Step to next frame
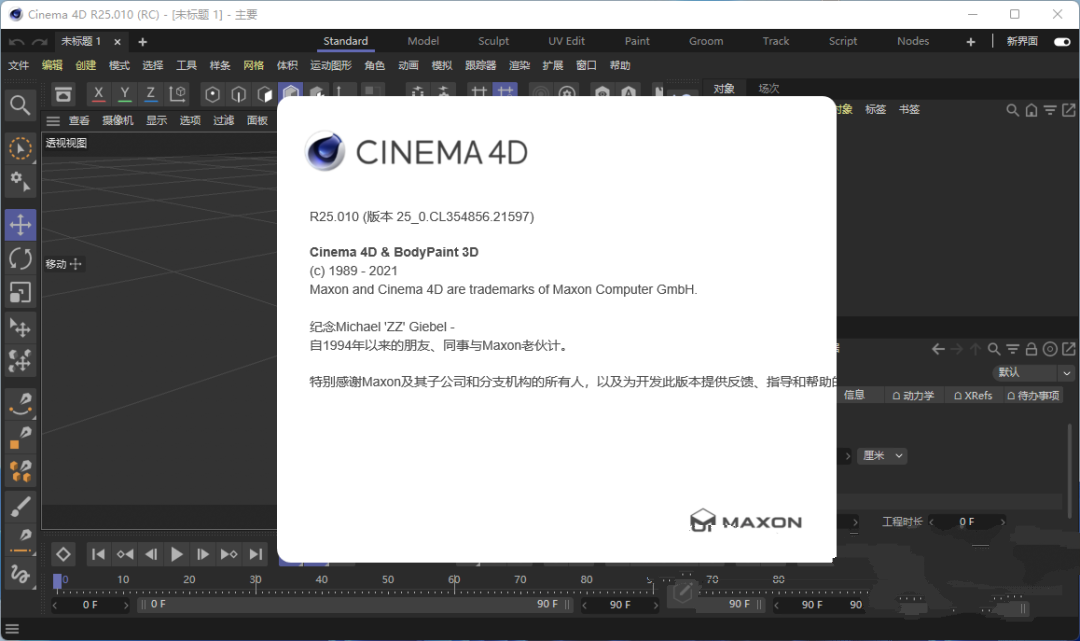Viewport: 1080px width, 641px height. (x=202, y=554)
